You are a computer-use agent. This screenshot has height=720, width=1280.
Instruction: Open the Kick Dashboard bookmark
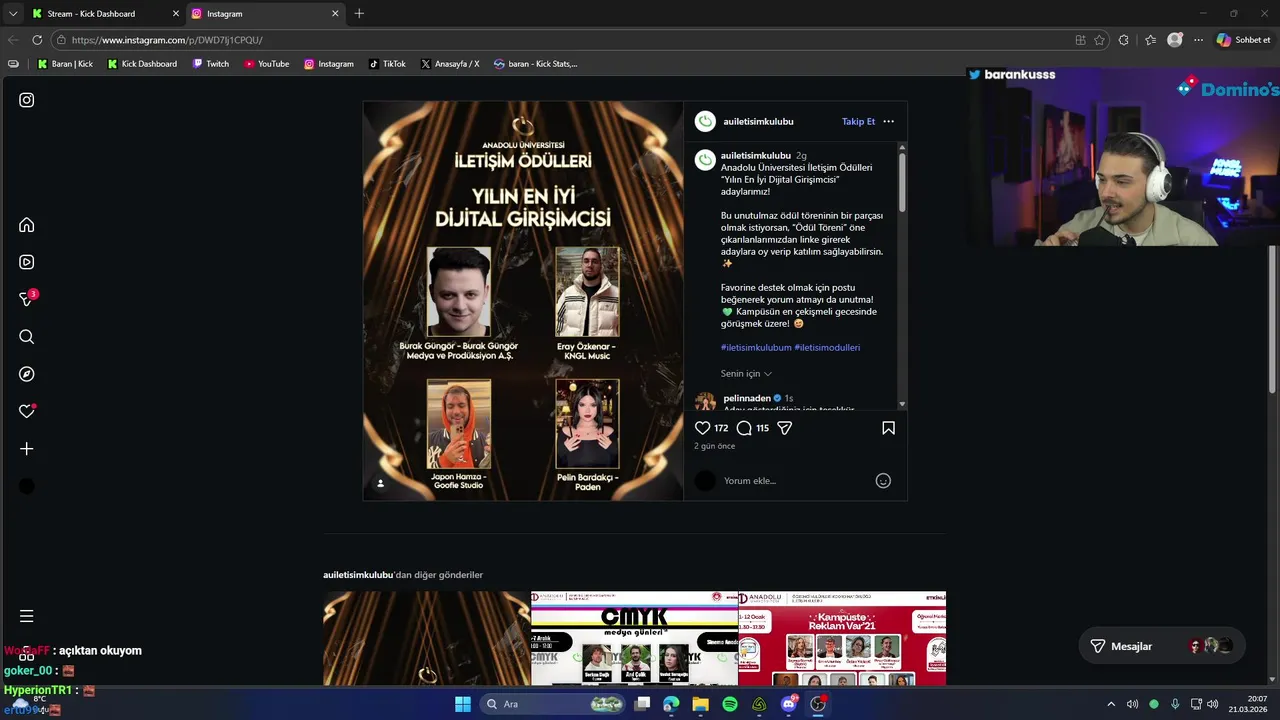point(142,64)
